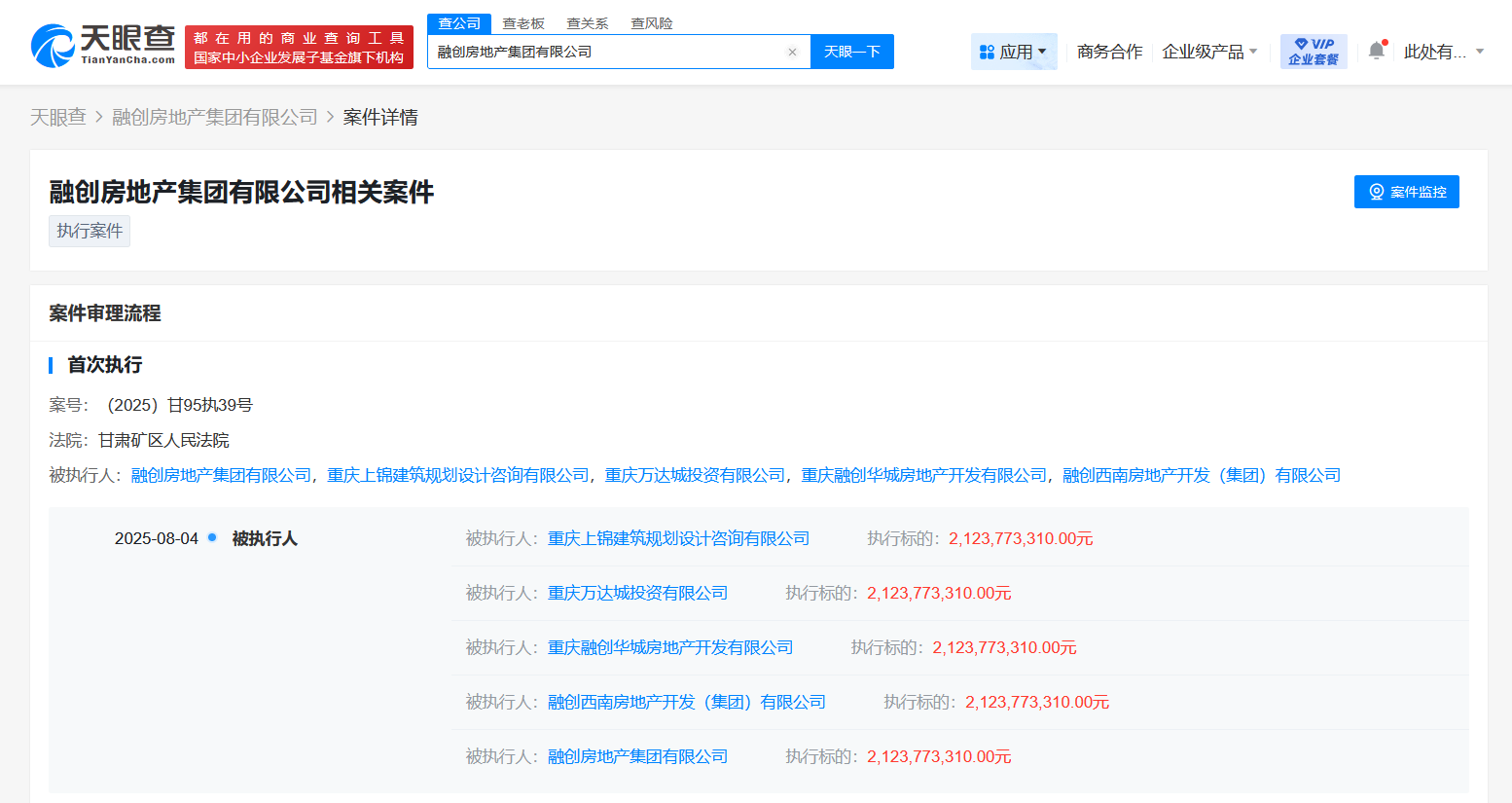Focus the company search input field
Image resolution: width=1512 pixels, height=803 pixels.
(x=603, y=53)
